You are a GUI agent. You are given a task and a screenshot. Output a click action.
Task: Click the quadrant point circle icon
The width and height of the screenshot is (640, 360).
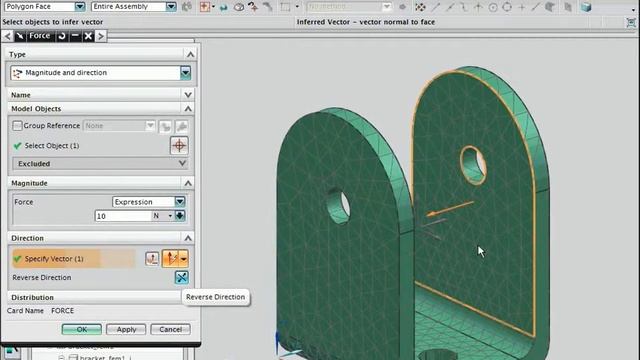507,7
